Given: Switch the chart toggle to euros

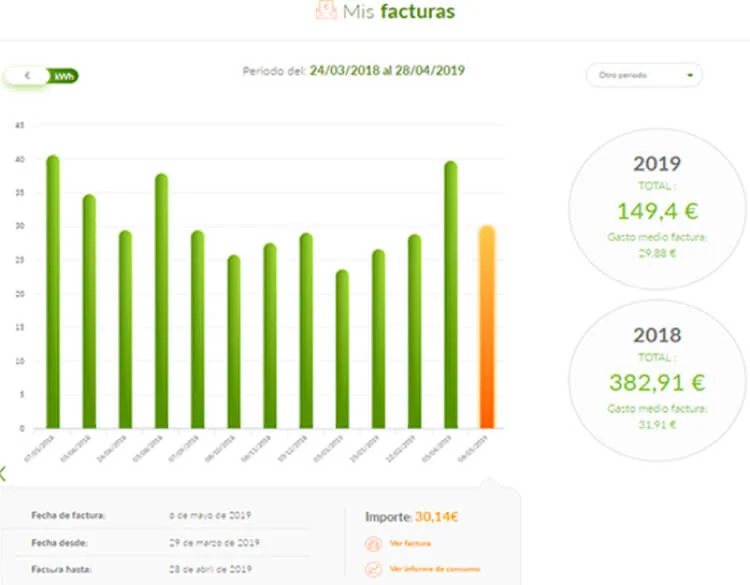Looking at the screenshot, I should pyautogui.click(x=27, y=76).
